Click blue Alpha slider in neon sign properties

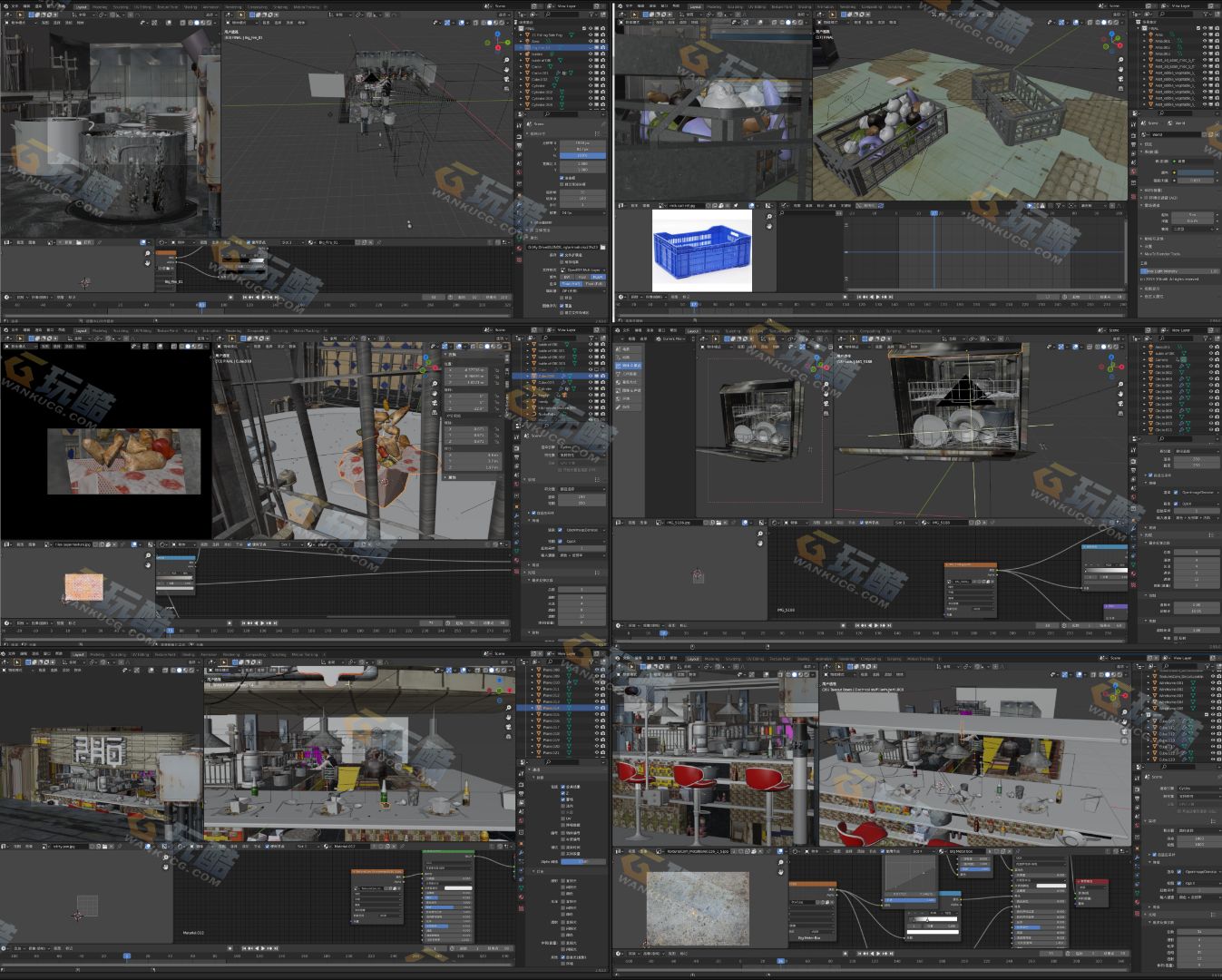583,862
